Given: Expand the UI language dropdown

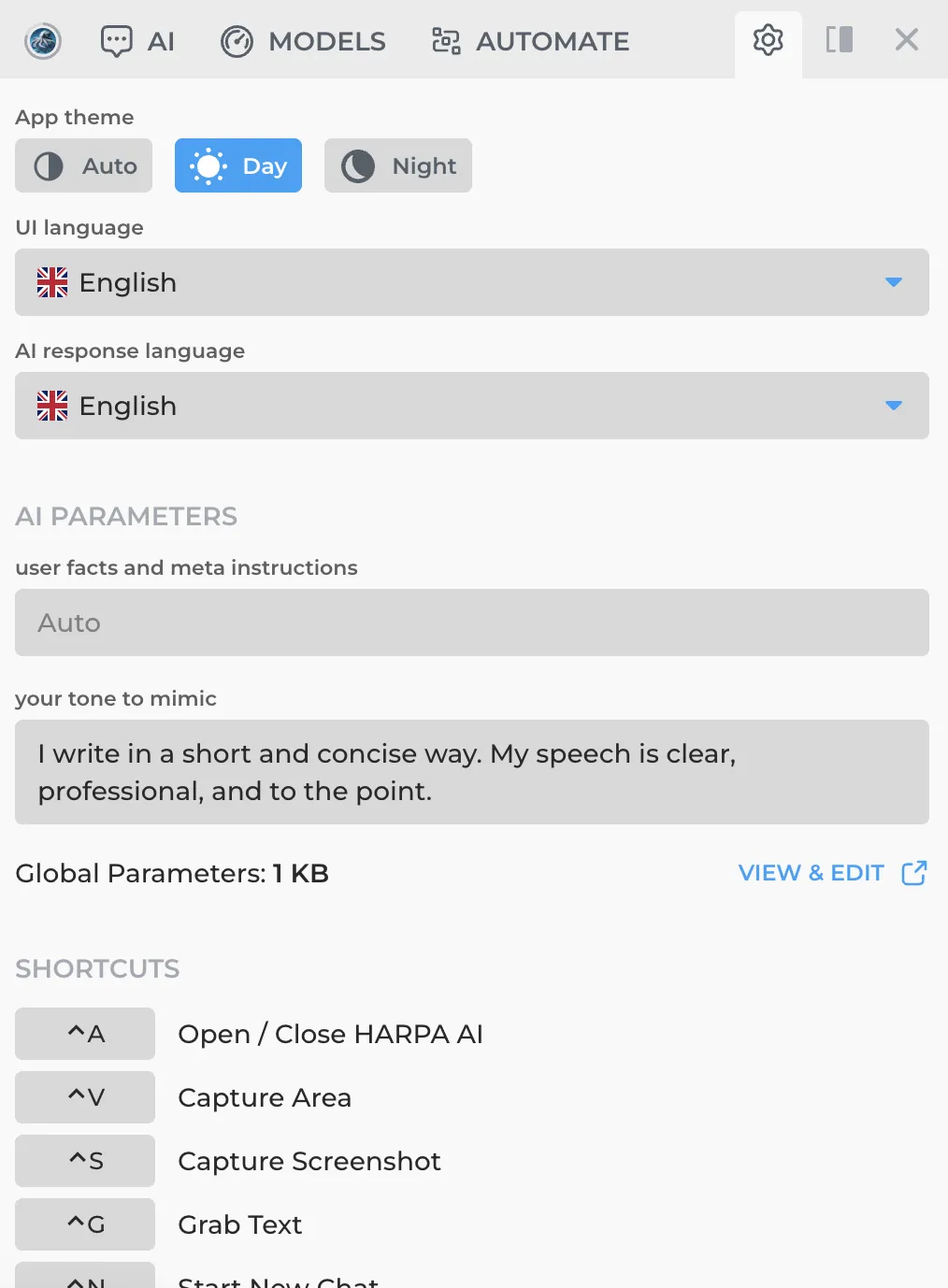Looking at the screenshot, I should pyautogui.click(x=471, y=282).
